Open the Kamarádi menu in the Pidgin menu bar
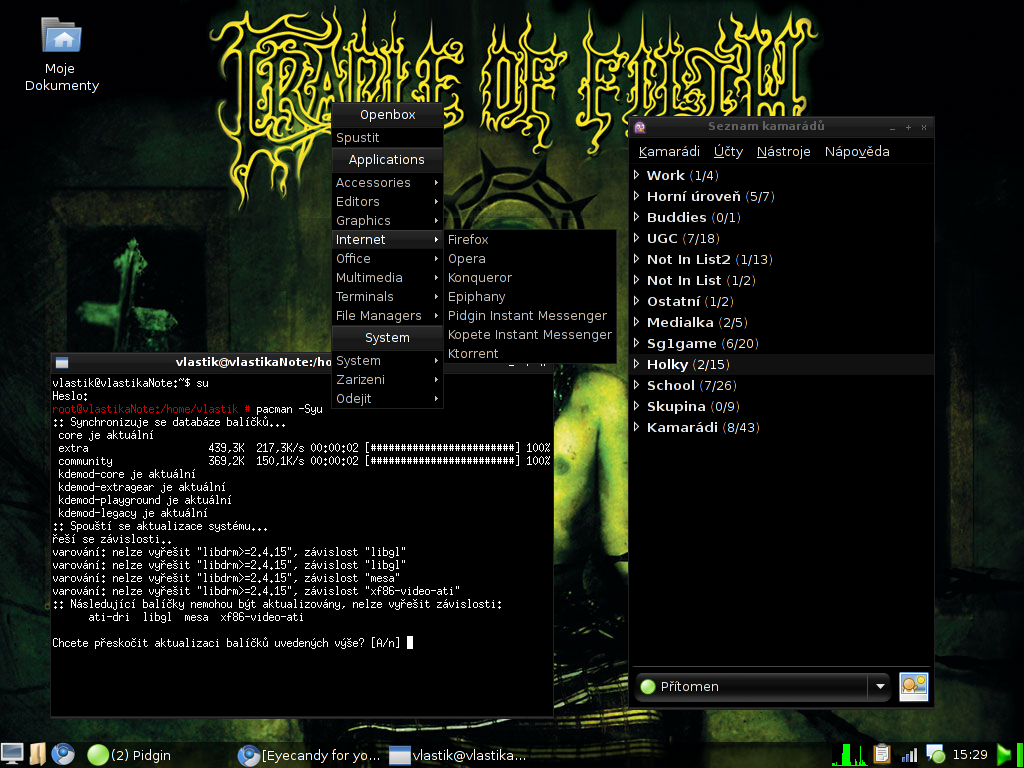Viewport: 1024px width, 768px height. point(669,152)
